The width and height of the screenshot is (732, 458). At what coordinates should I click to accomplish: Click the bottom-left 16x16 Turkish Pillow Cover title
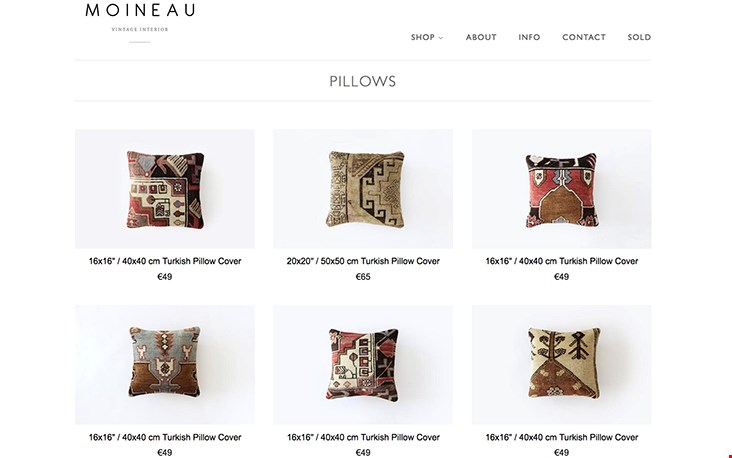165,437
